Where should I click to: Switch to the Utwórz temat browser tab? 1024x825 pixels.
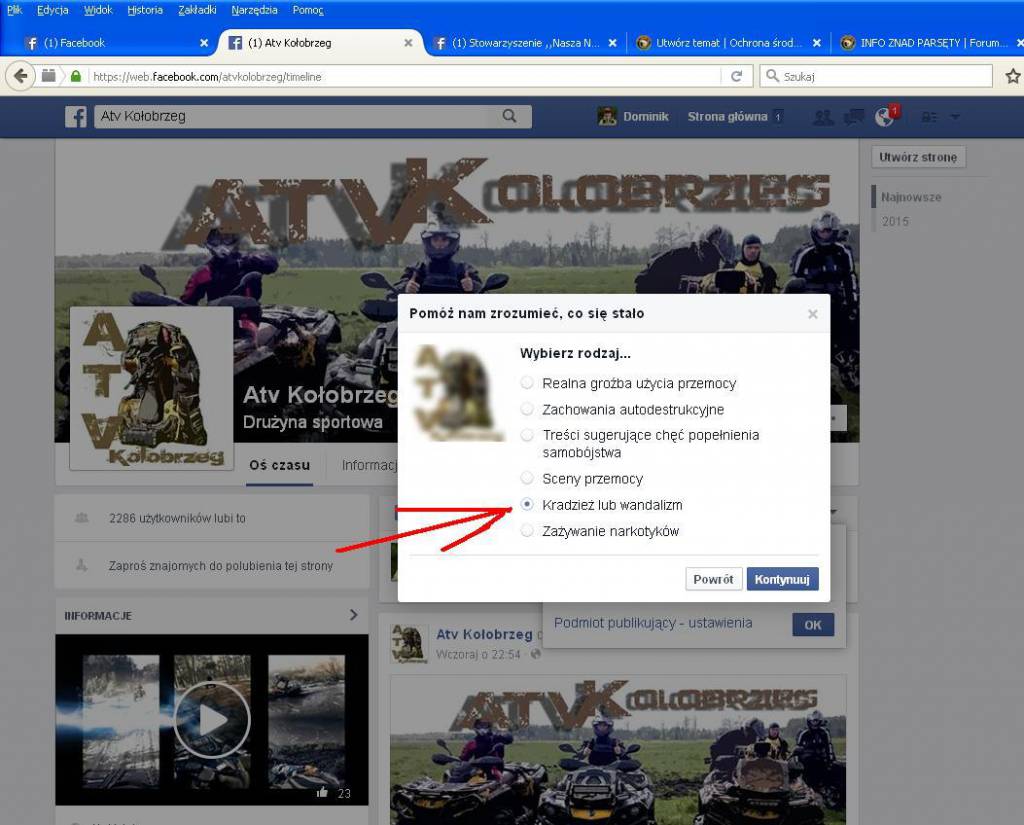(729, 43)
